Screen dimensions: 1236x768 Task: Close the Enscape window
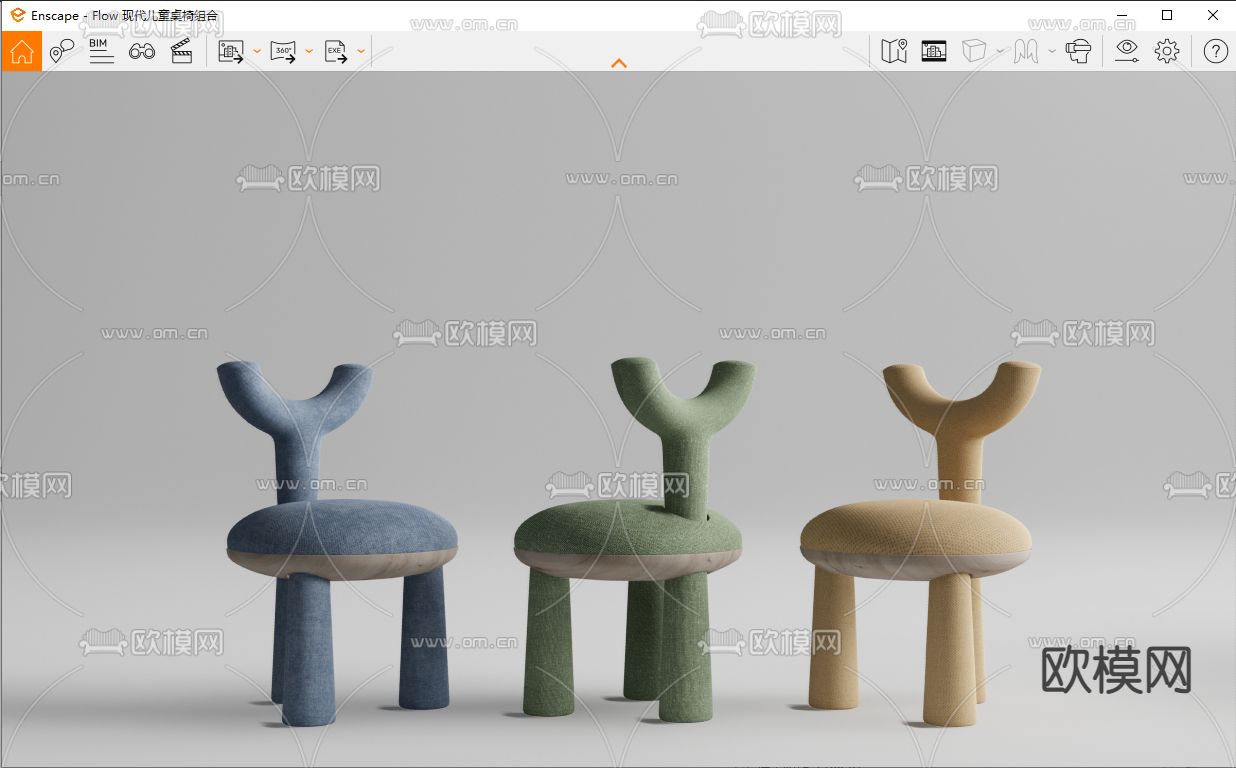click(1213, 15)
